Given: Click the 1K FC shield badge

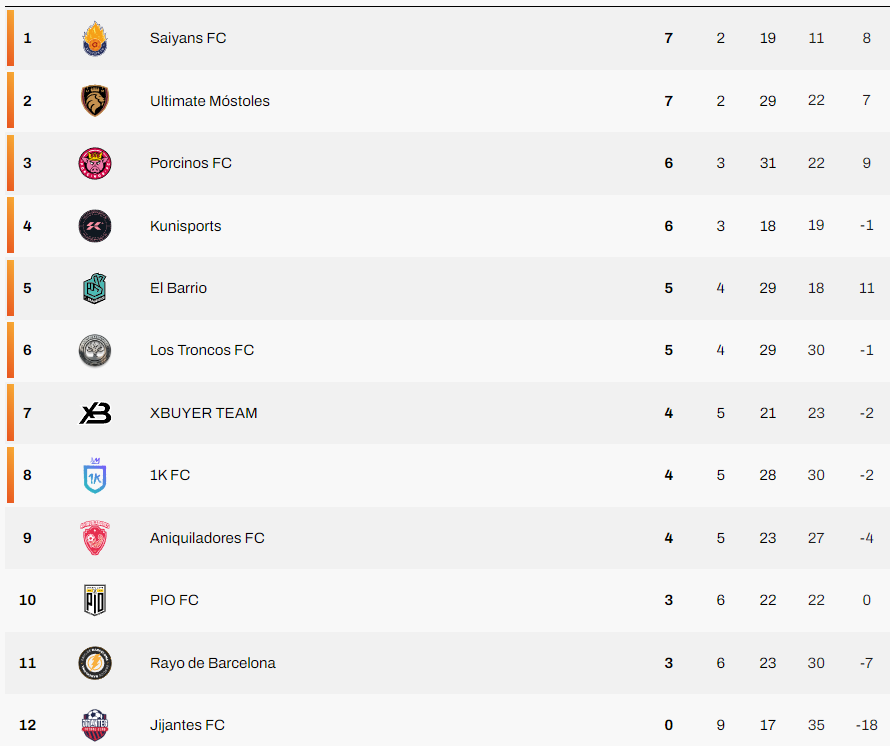Looking at the screenshot, I should pos(96,475).
